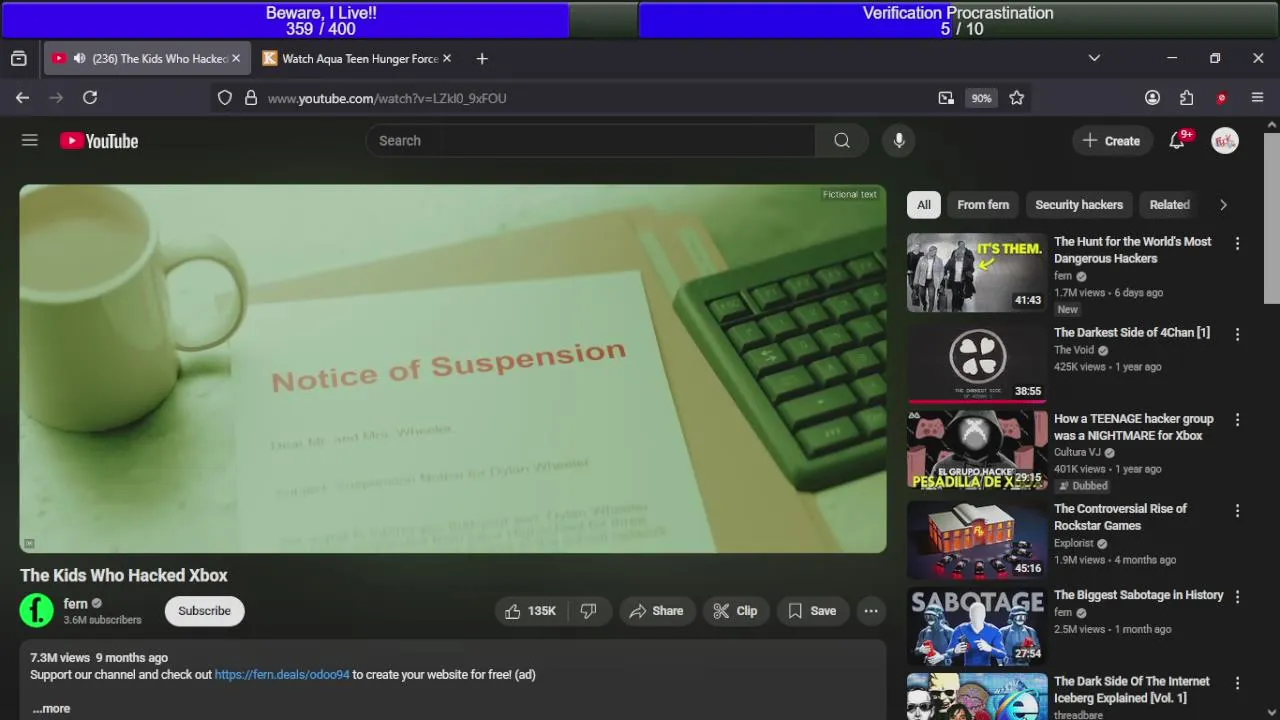List all tabs dropdown arrow
The height and width of the screenshot is (720, 1280).
tap(1094, 59)
